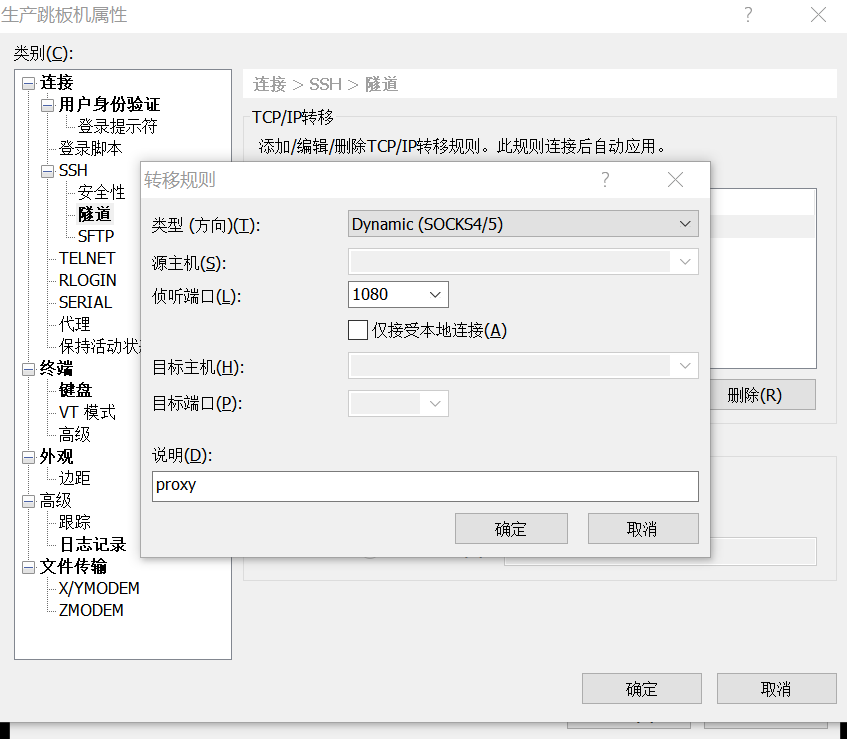Select the 键盘 tree item
The width and height of the screenshot is (847, 739).
[75, 390]
